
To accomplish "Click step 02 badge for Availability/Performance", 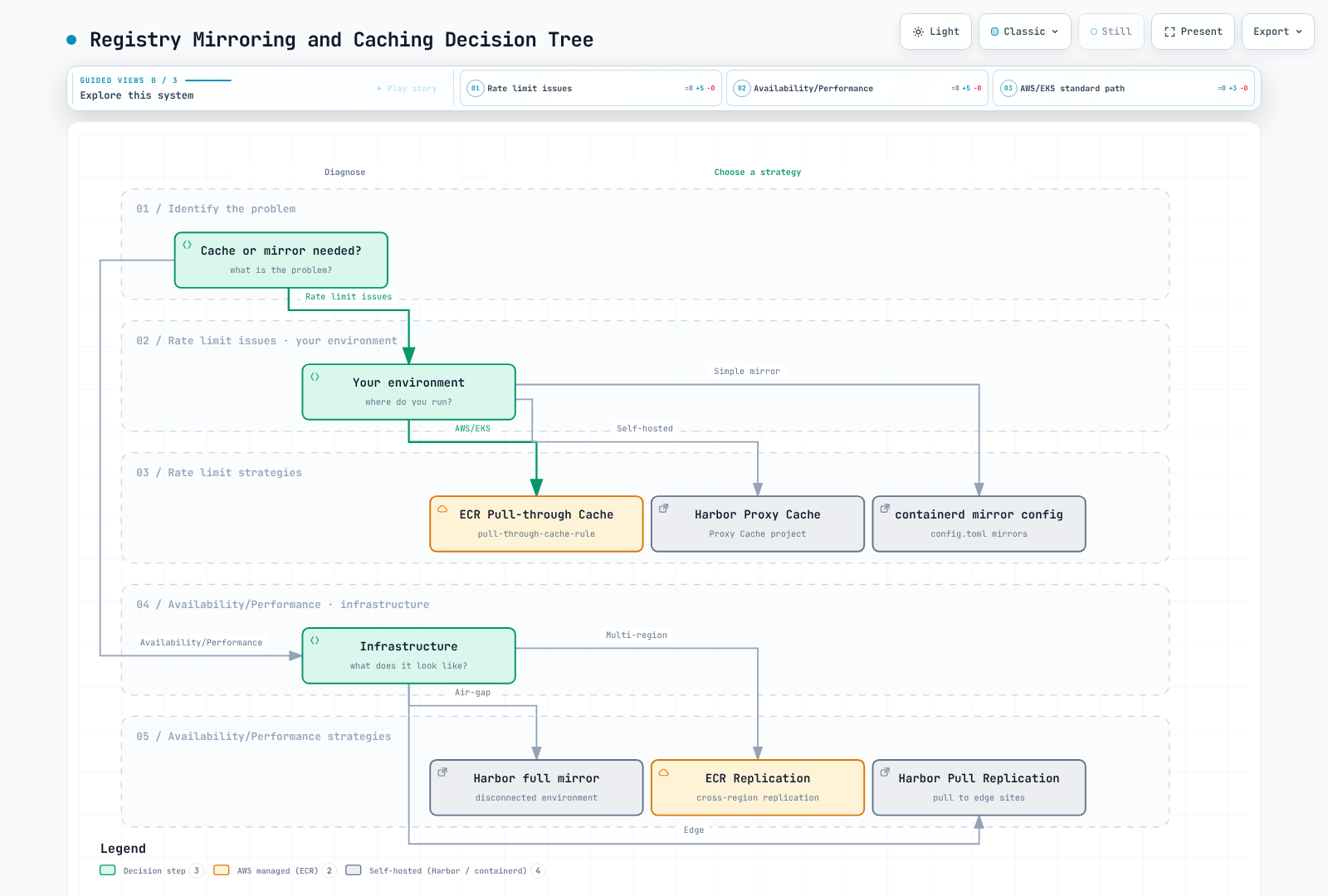I will [x=742, y=88].
